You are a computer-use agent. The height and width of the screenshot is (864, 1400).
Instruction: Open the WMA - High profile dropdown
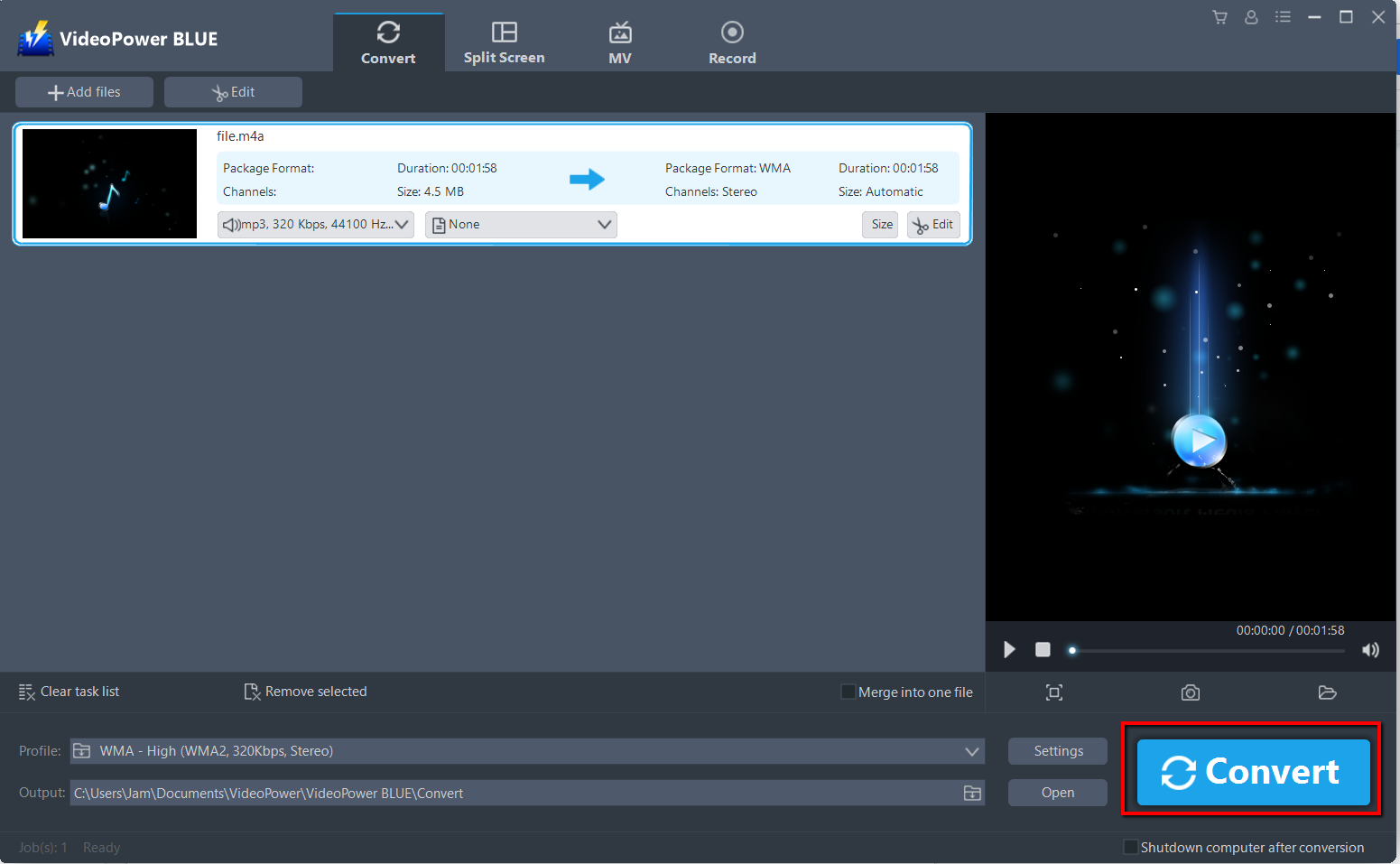pos(971,750)
